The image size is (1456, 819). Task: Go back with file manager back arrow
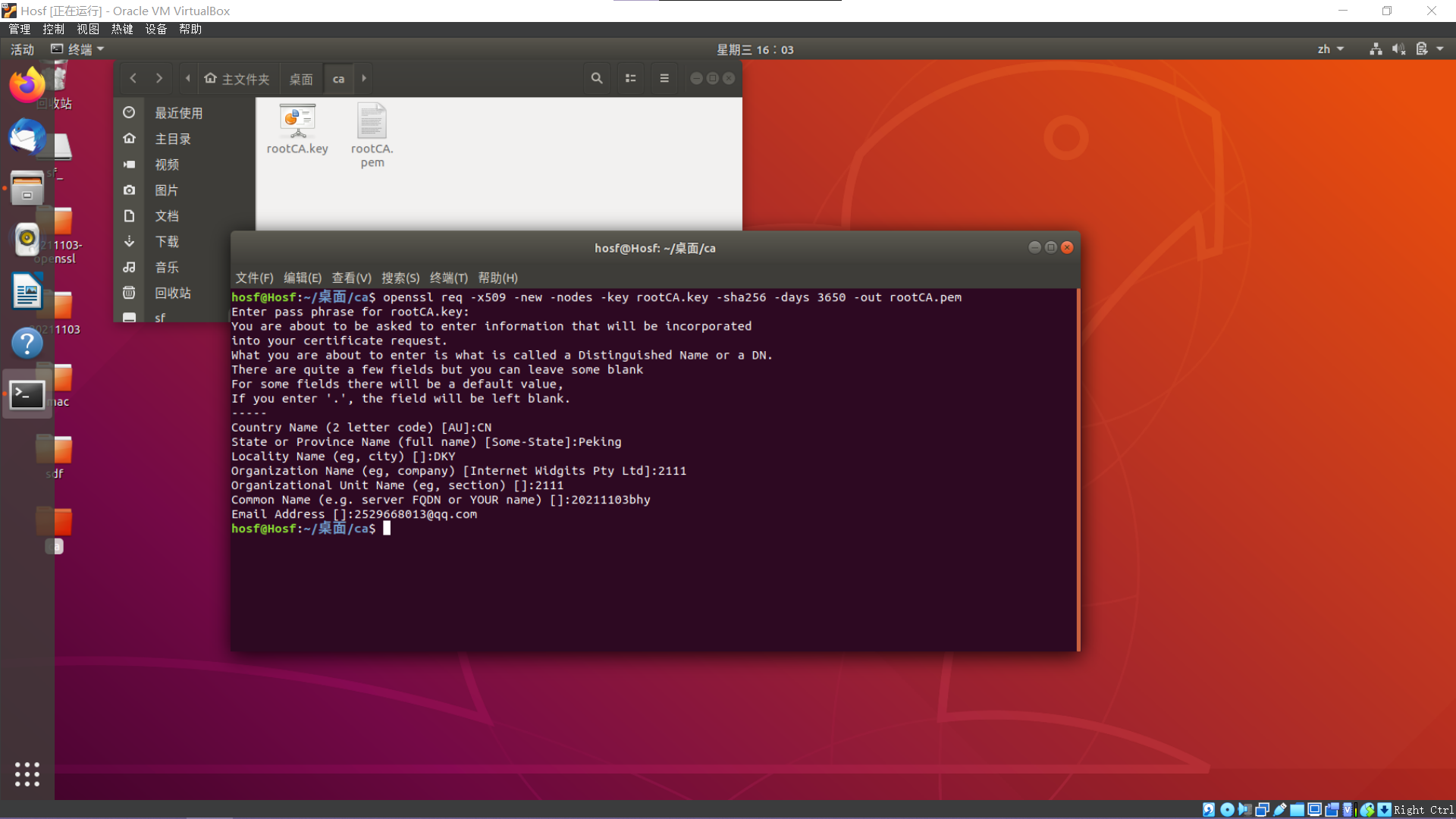(x=133, y=78)
